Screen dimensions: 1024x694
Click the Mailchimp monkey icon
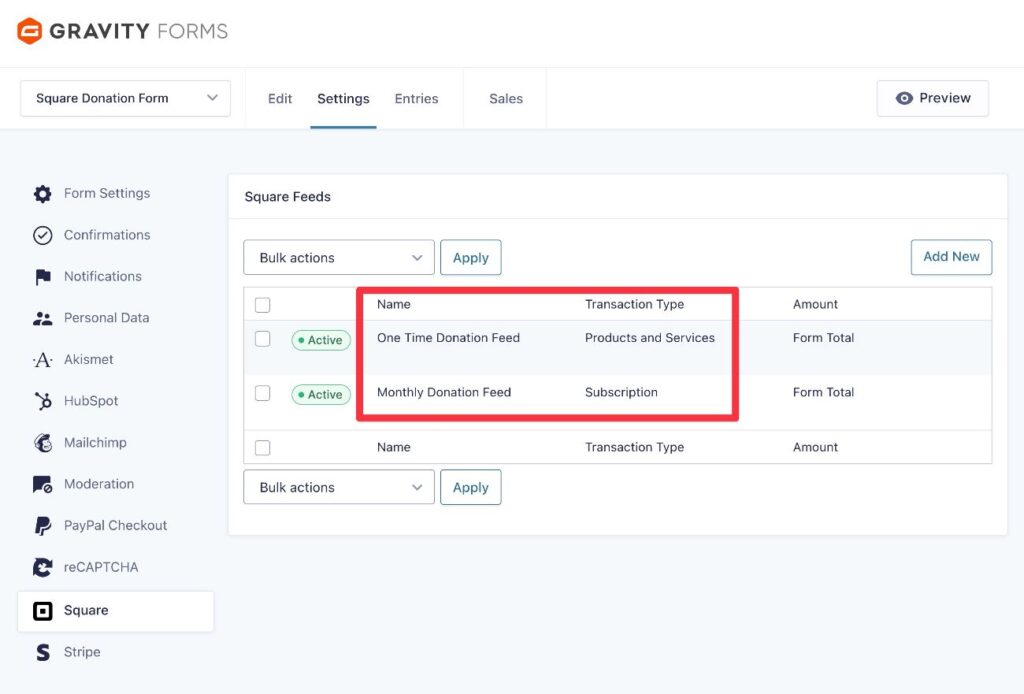[x=42, y=443]
